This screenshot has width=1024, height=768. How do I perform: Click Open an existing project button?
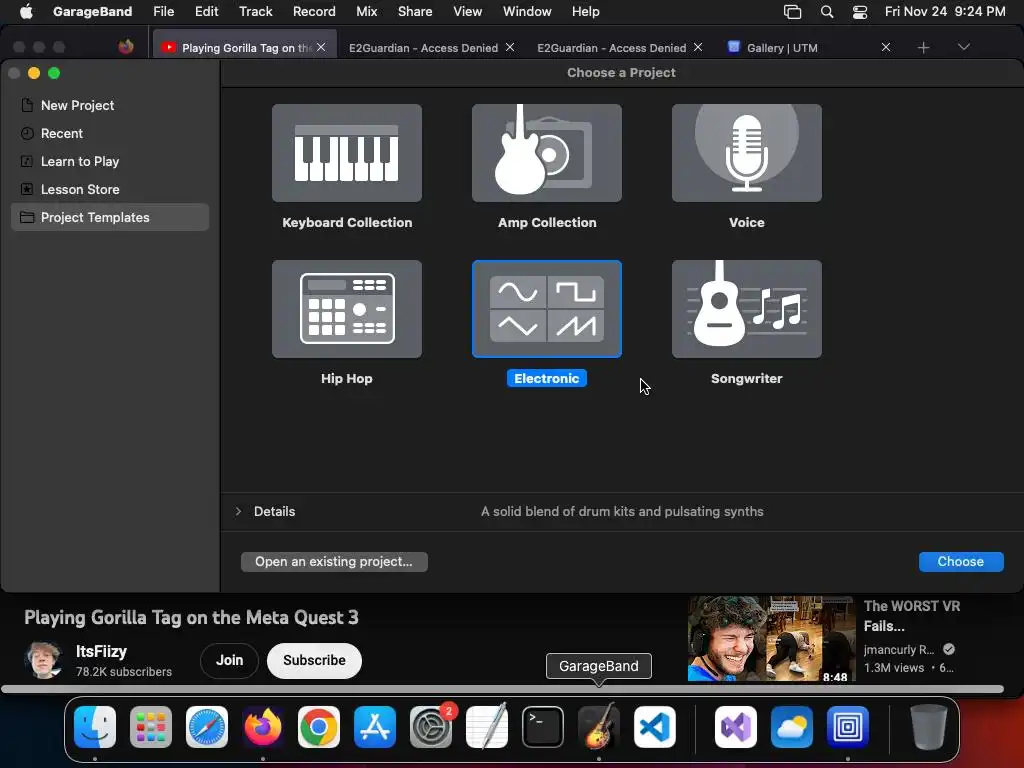pos(334,562)
